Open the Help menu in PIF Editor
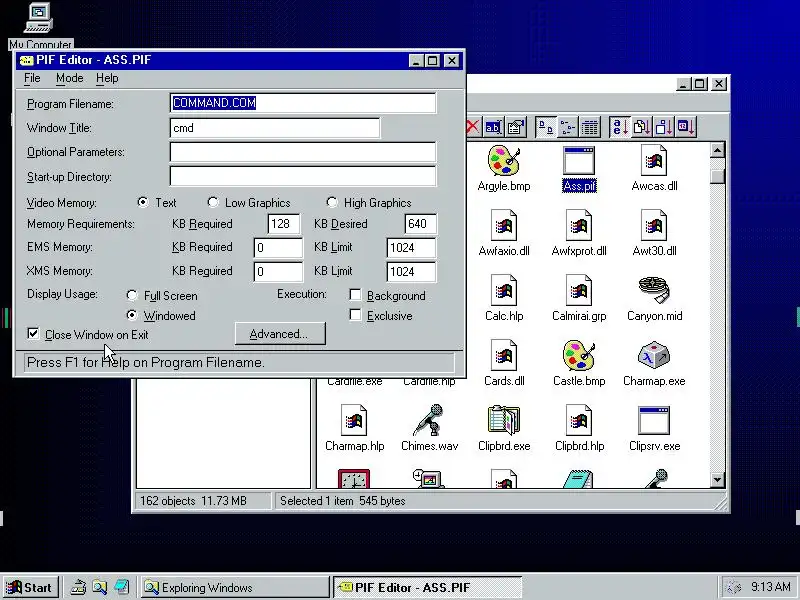The image size is (800, 600). coord(107,78)
